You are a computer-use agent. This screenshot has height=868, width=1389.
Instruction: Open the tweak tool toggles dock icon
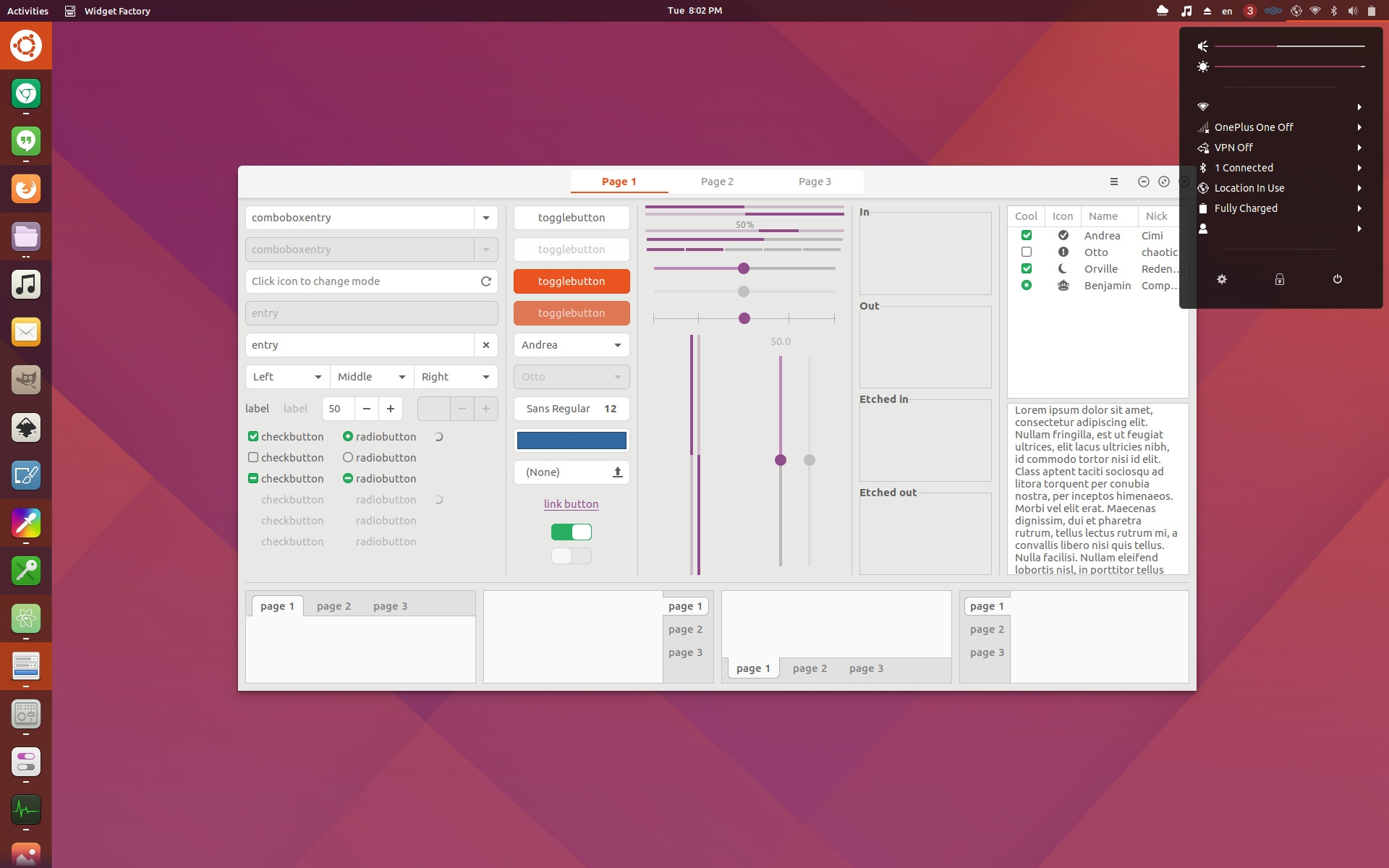(26, 762)
